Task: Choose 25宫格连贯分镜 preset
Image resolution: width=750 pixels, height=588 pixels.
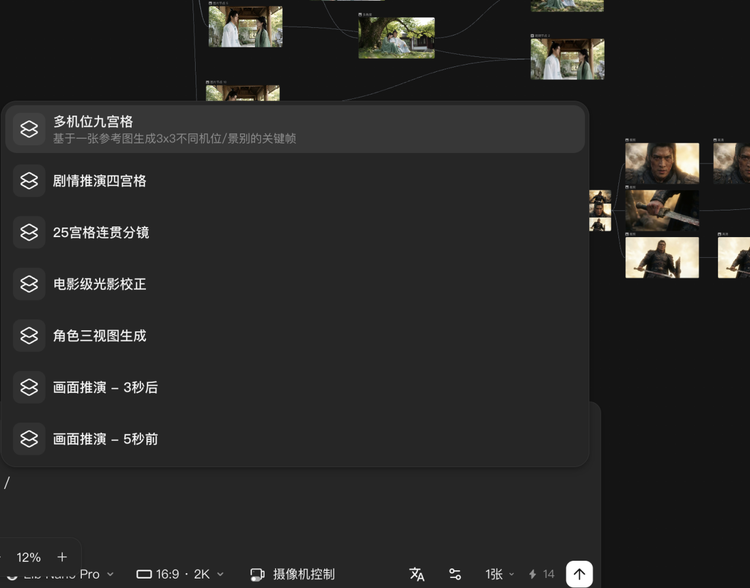Action: [101, 232]
